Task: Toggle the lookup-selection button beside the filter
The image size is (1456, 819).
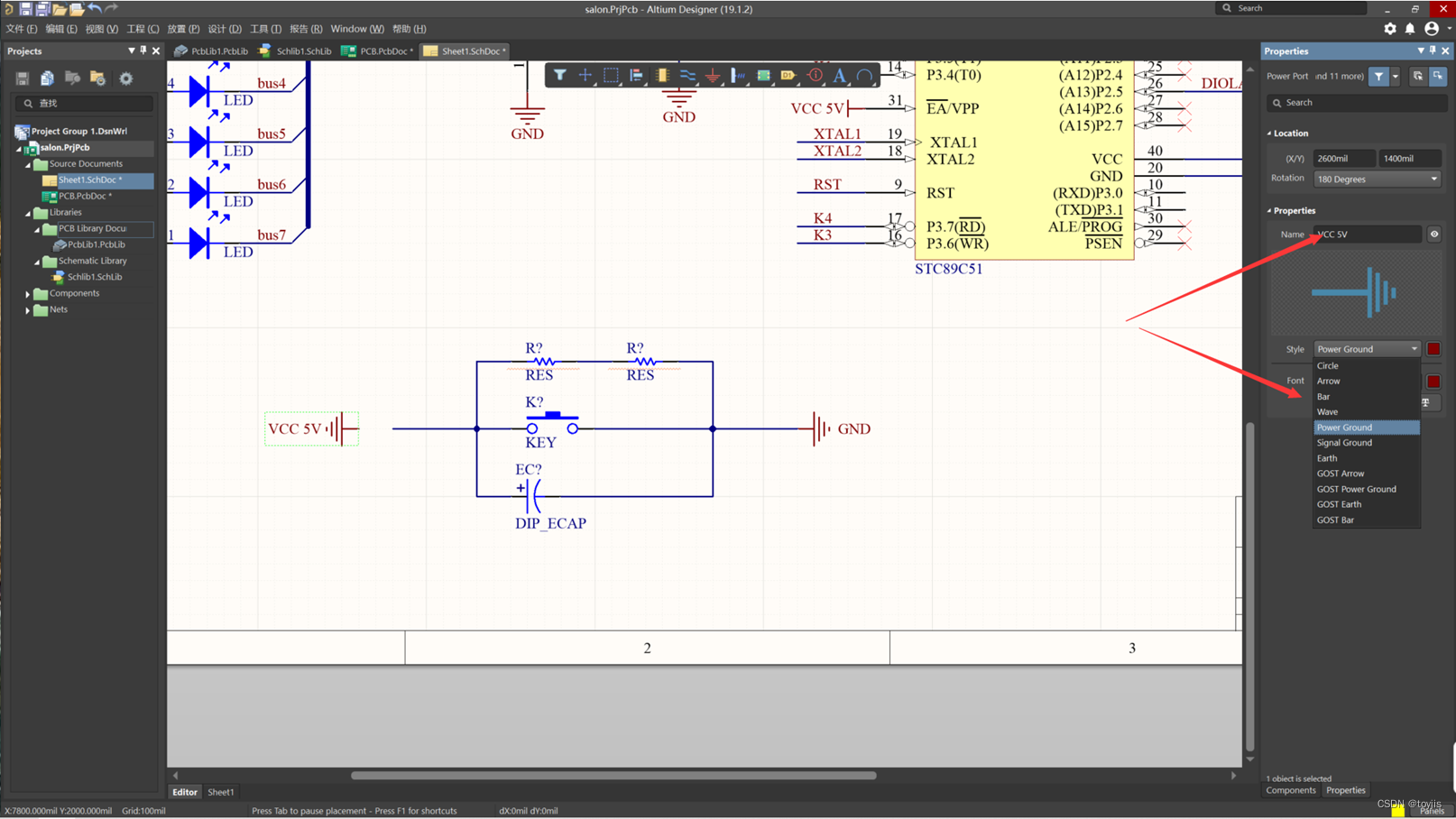Action: [x=1418, y=77]
